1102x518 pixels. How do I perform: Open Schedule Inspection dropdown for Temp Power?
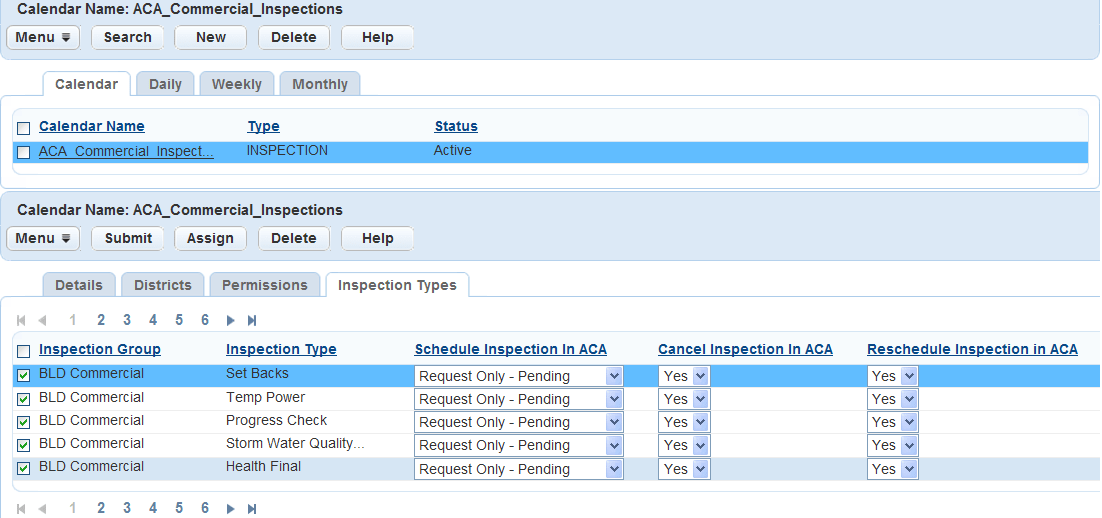(519, 399)
